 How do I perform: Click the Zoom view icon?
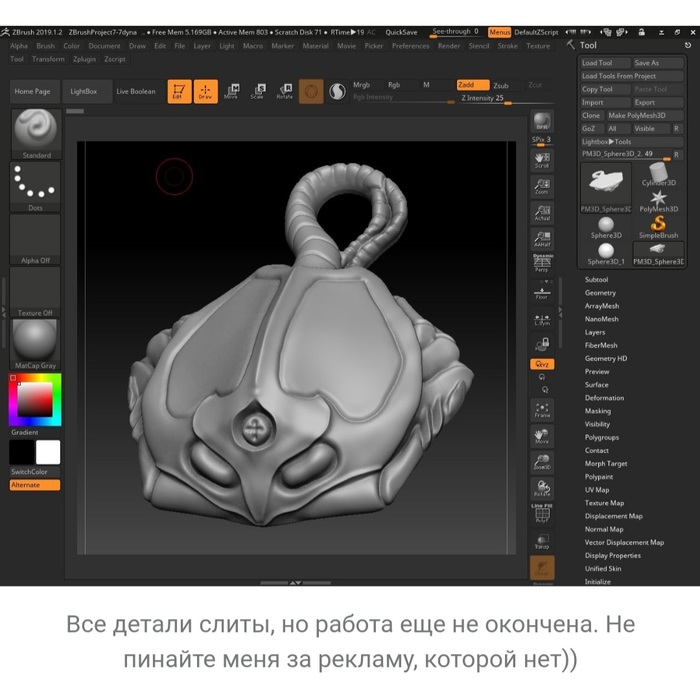coord(542,186)
